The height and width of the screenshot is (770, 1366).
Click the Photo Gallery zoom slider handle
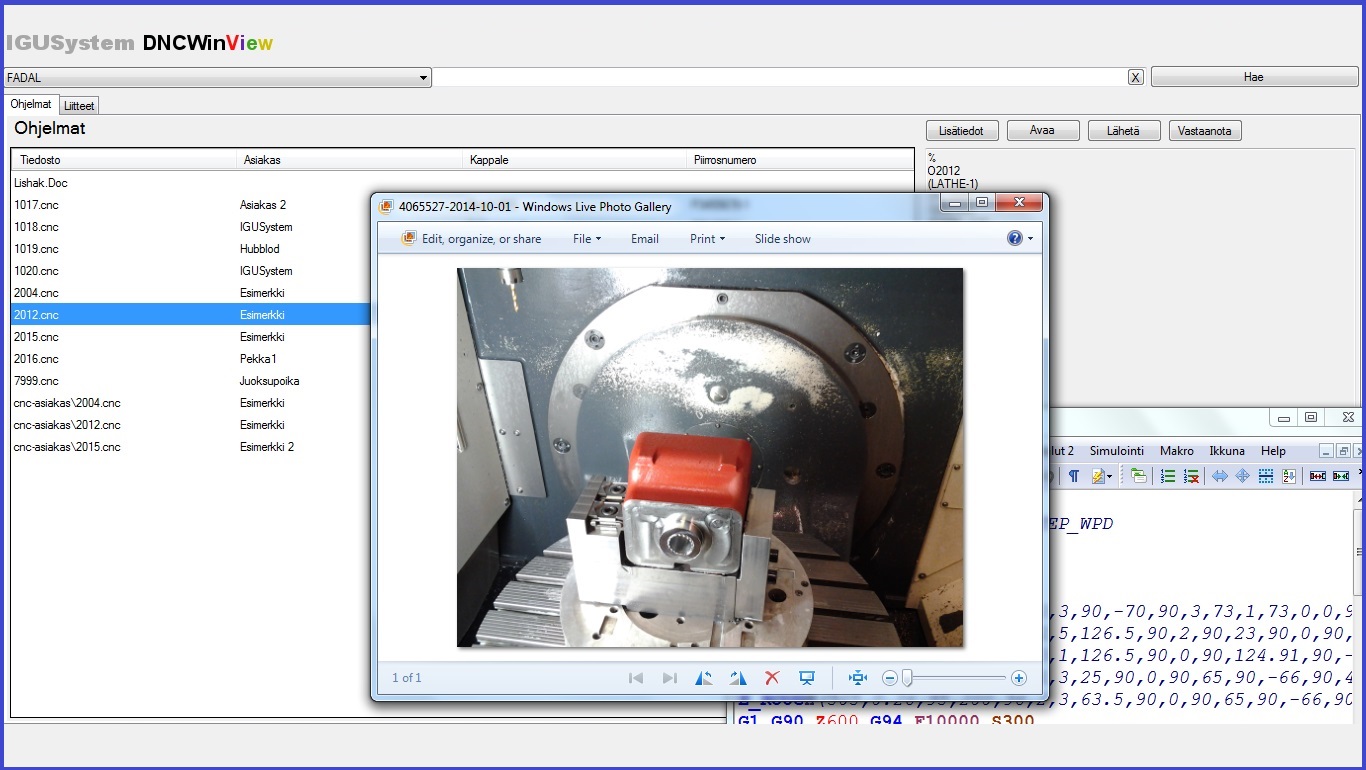(x=907, y=678)
